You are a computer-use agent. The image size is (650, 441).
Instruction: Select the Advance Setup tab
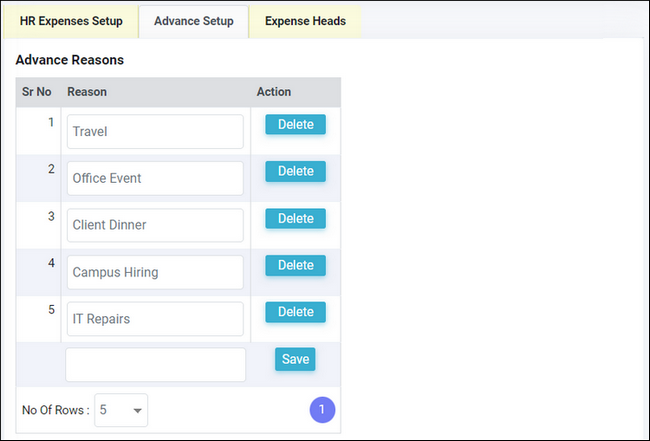coord(194,21)
